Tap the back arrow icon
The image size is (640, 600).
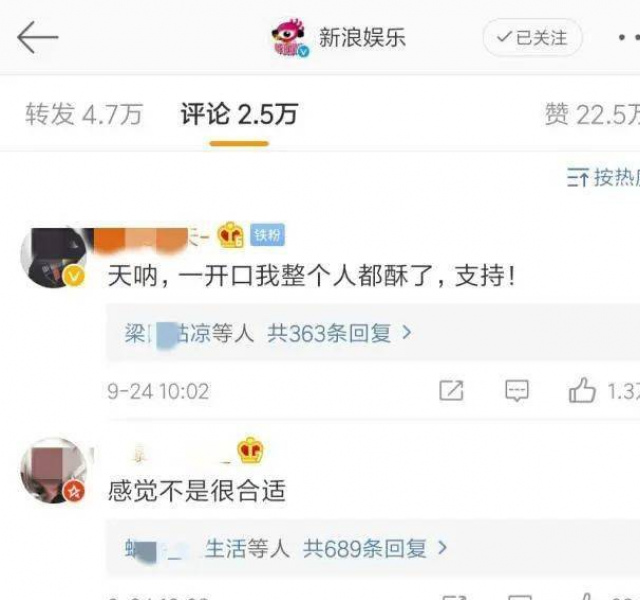pos(38,38)
